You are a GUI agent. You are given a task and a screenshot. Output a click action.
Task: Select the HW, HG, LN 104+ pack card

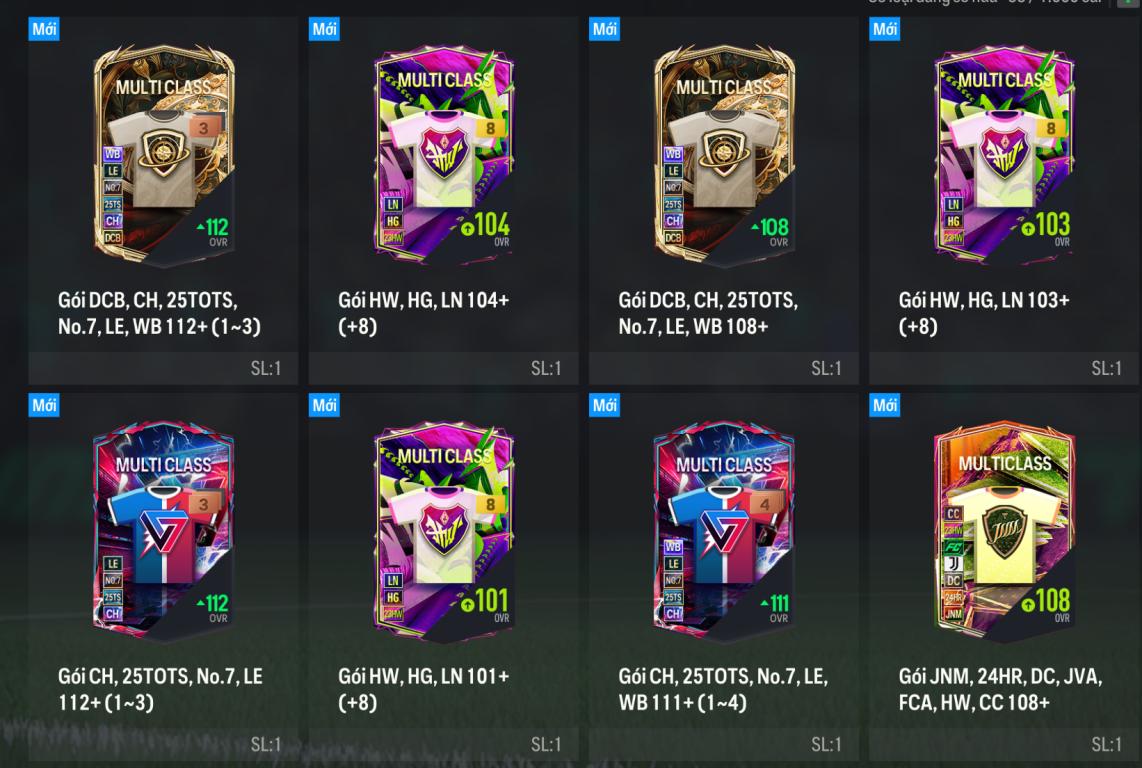click(x=444, y=155)
